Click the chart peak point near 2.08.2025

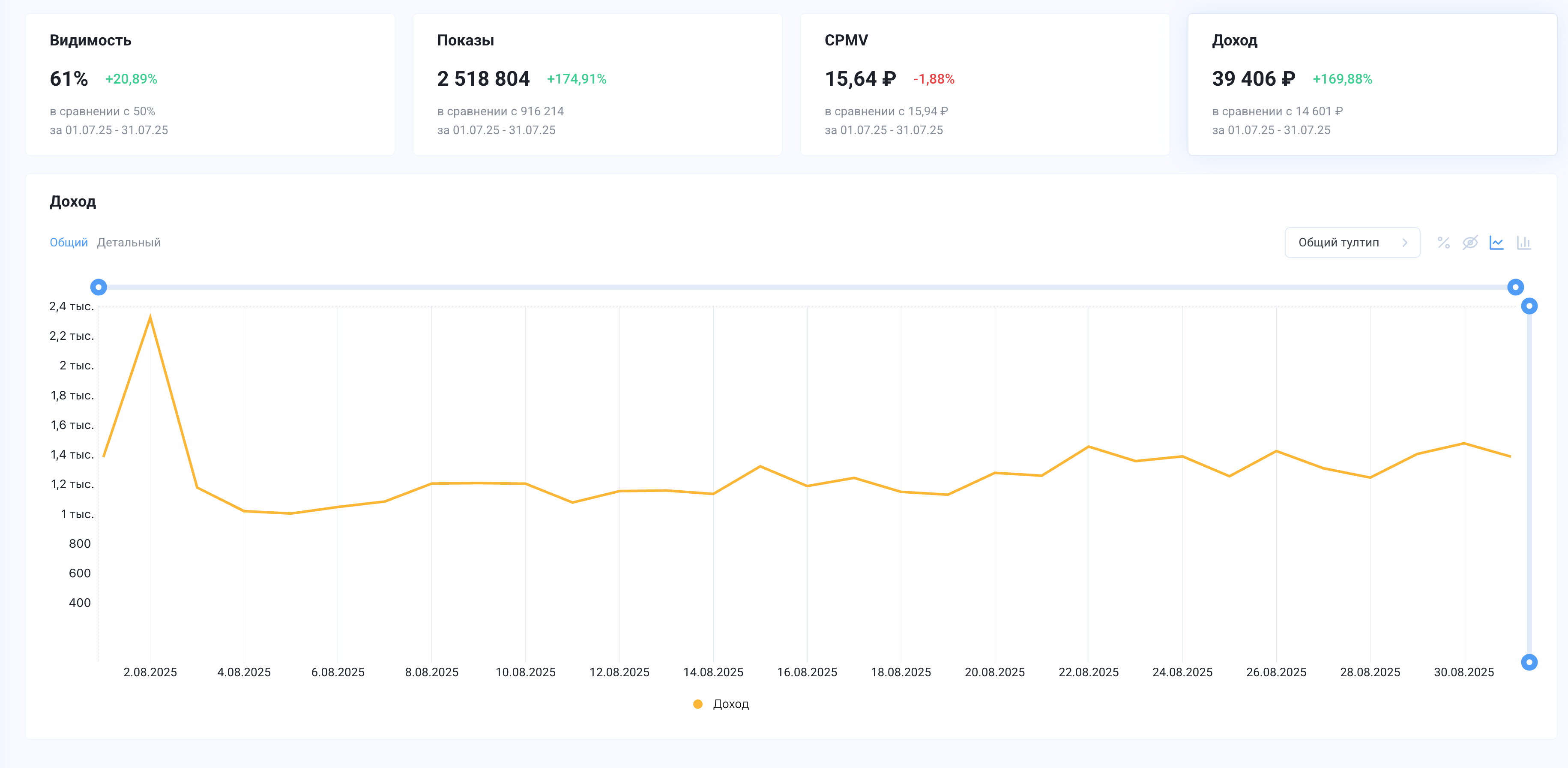tap(150, 317)
